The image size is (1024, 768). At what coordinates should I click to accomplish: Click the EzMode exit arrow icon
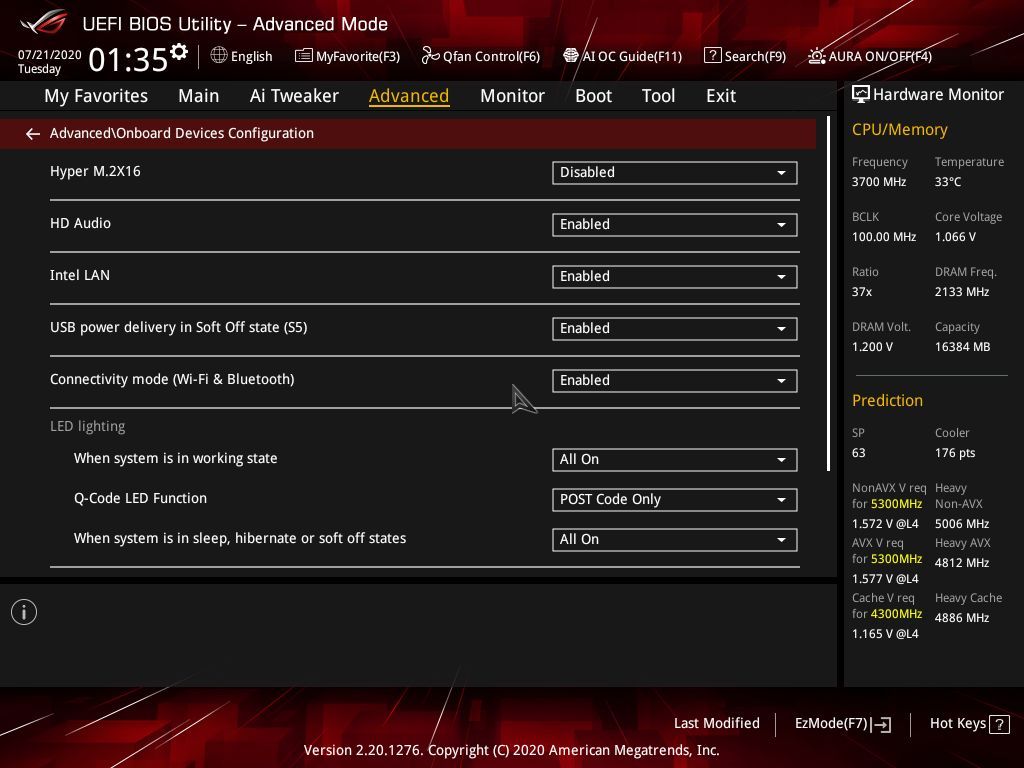881,724
